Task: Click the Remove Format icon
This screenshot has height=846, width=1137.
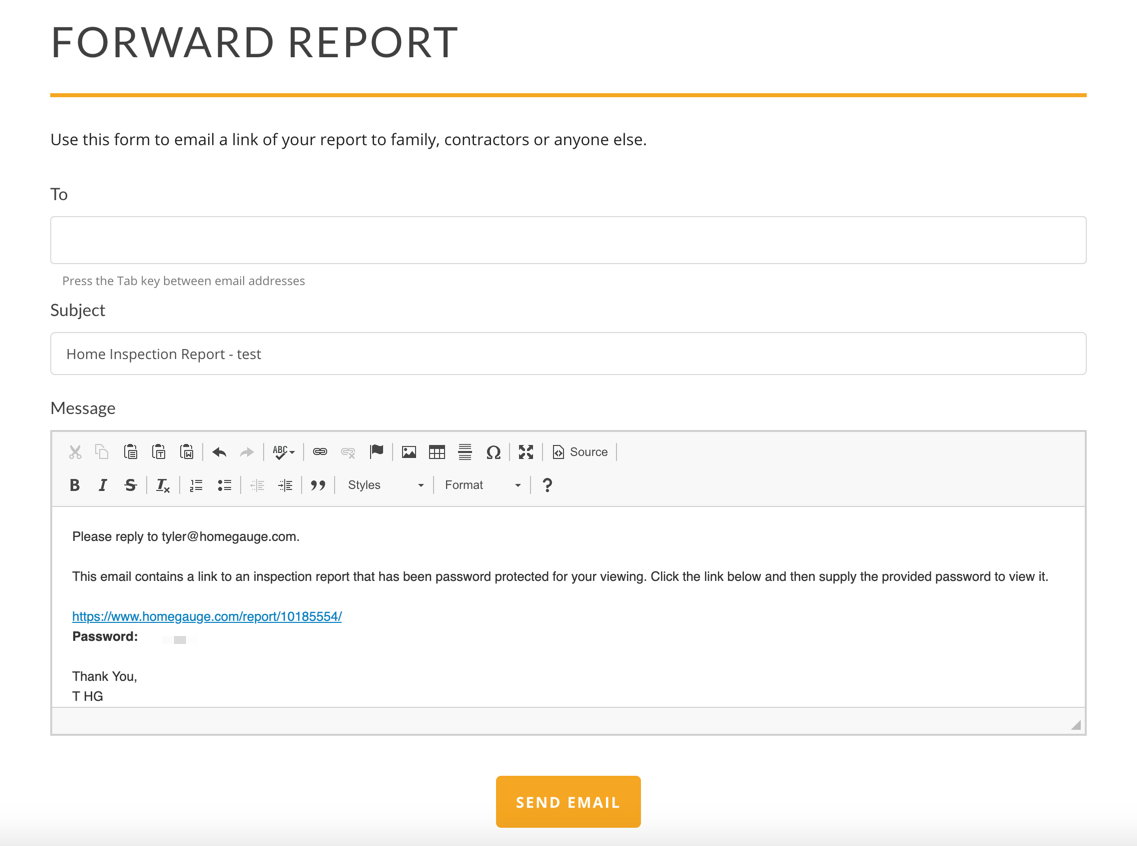Action: tap(163, 485)
